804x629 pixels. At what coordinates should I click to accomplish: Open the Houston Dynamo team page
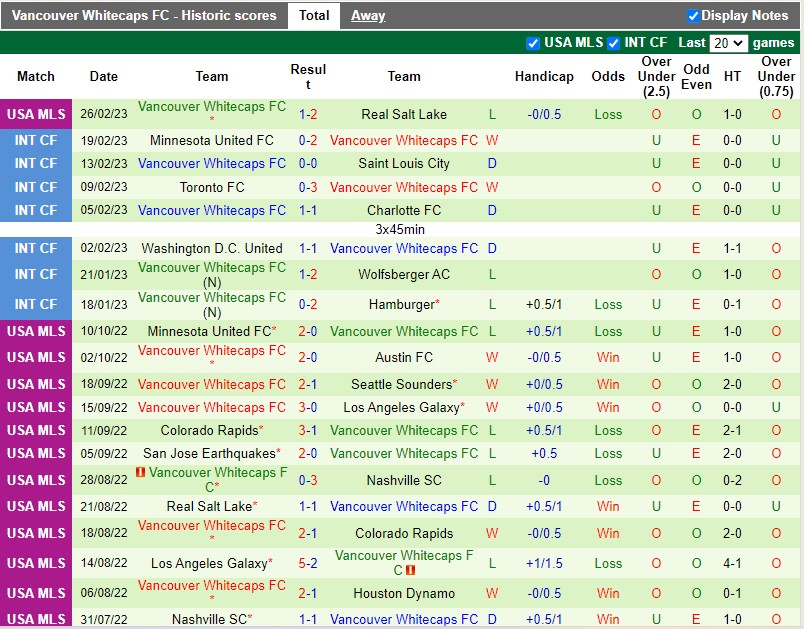404,592
